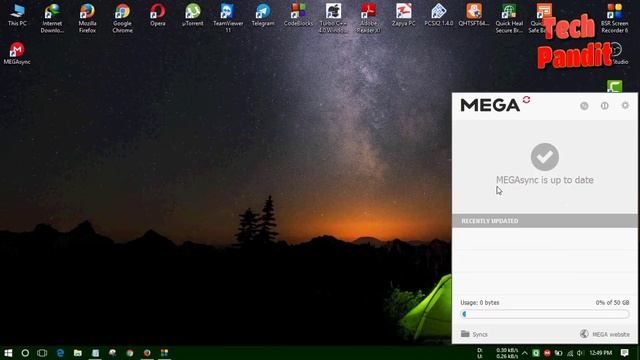The height and width of the screenshot is (360, 640).
Task: Click the pause transfers icon in MEGA panel
Action: (604, 106)
